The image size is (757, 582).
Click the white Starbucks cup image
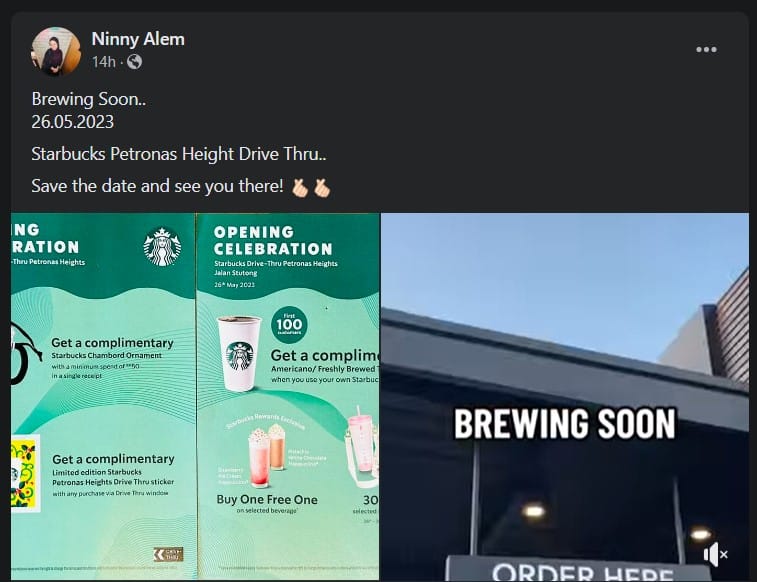239,353
